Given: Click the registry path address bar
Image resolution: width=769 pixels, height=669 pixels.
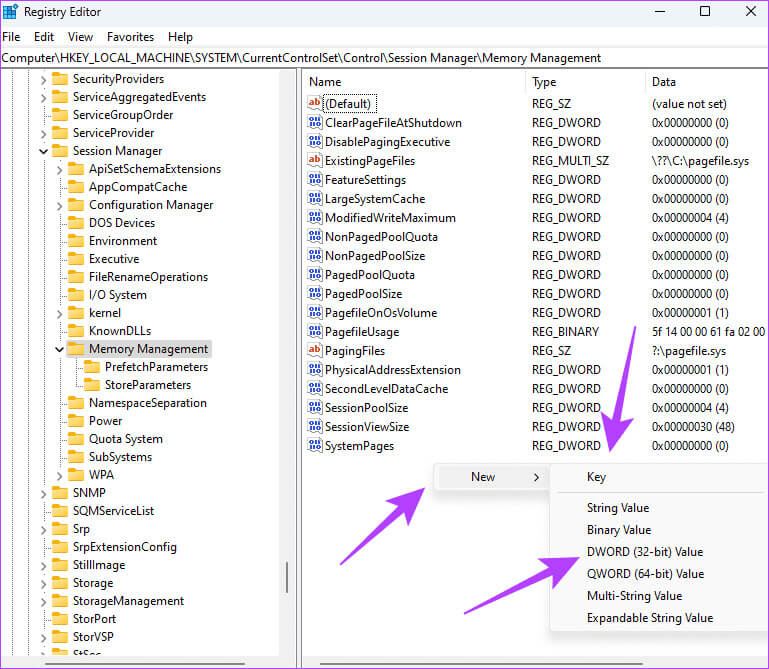Looking at the screenshot, I should click(384, 58).
